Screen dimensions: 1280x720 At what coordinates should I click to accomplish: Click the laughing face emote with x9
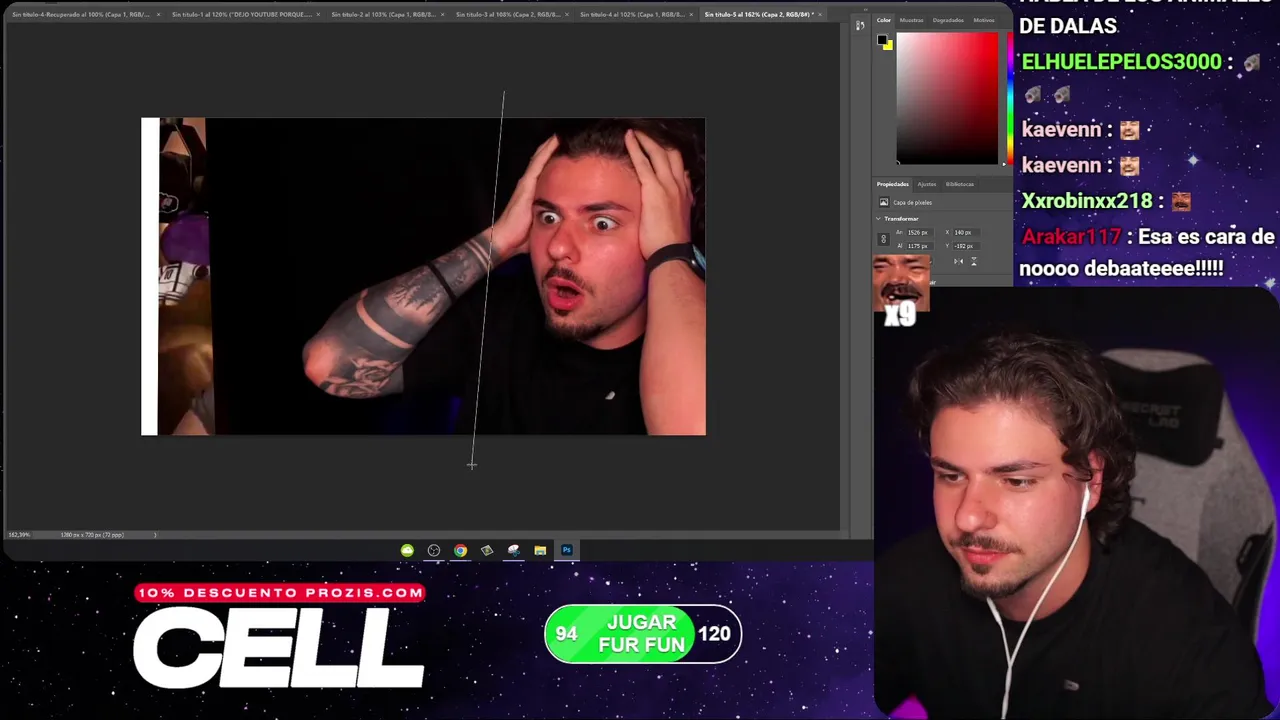(x=901, y=290)
